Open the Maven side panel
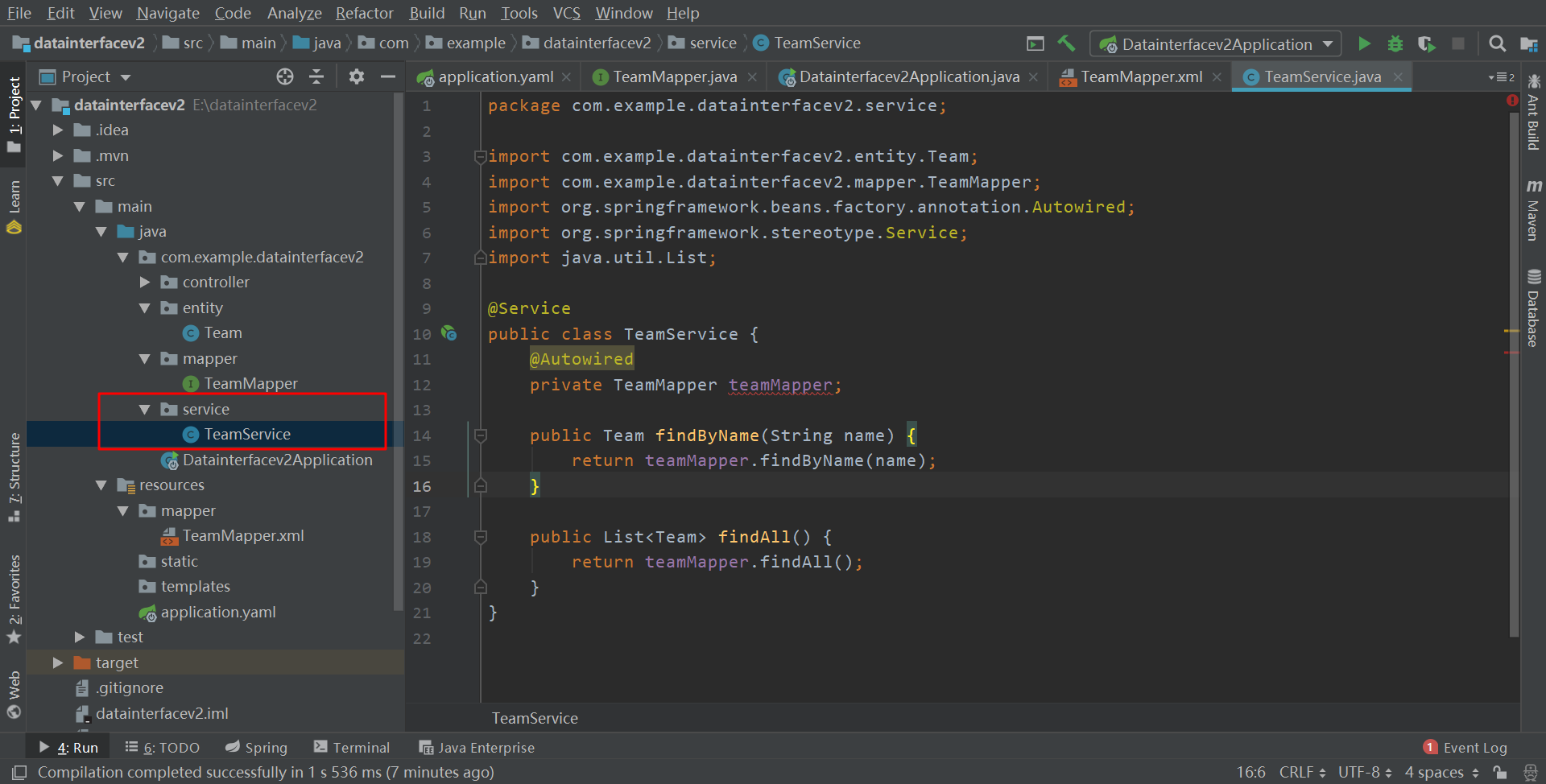This screenshot has height=784, width=1546. [x=1533, y=211]
